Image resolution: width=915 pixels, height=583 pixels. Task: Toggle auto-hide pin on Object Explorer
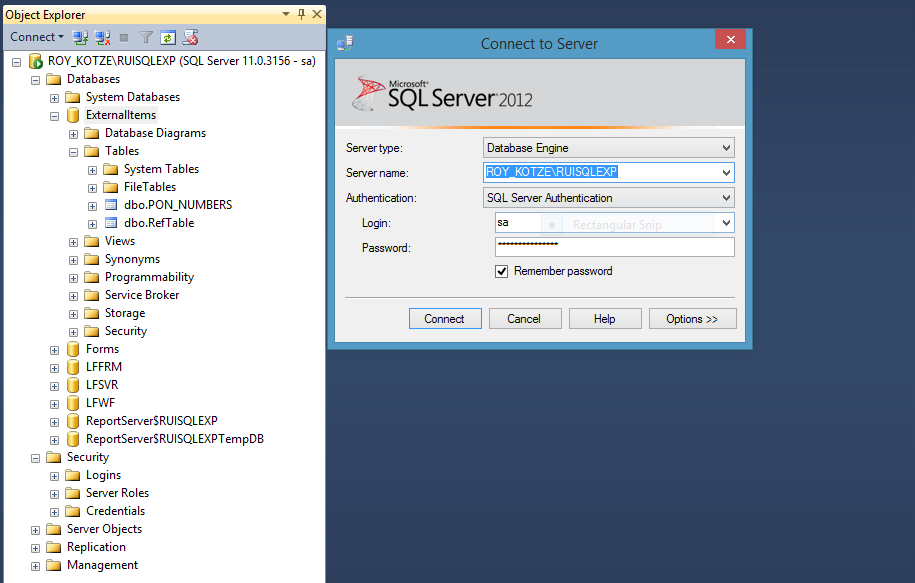[x=301, y=14]
